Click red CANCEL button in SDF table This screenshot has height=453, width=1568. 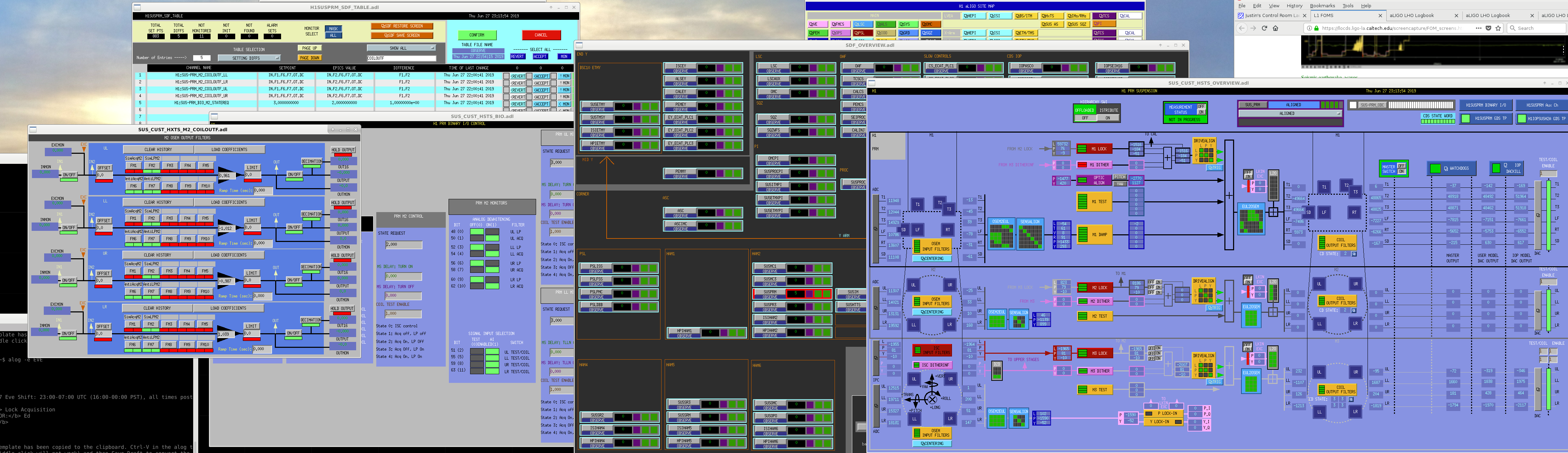(541, 35)
